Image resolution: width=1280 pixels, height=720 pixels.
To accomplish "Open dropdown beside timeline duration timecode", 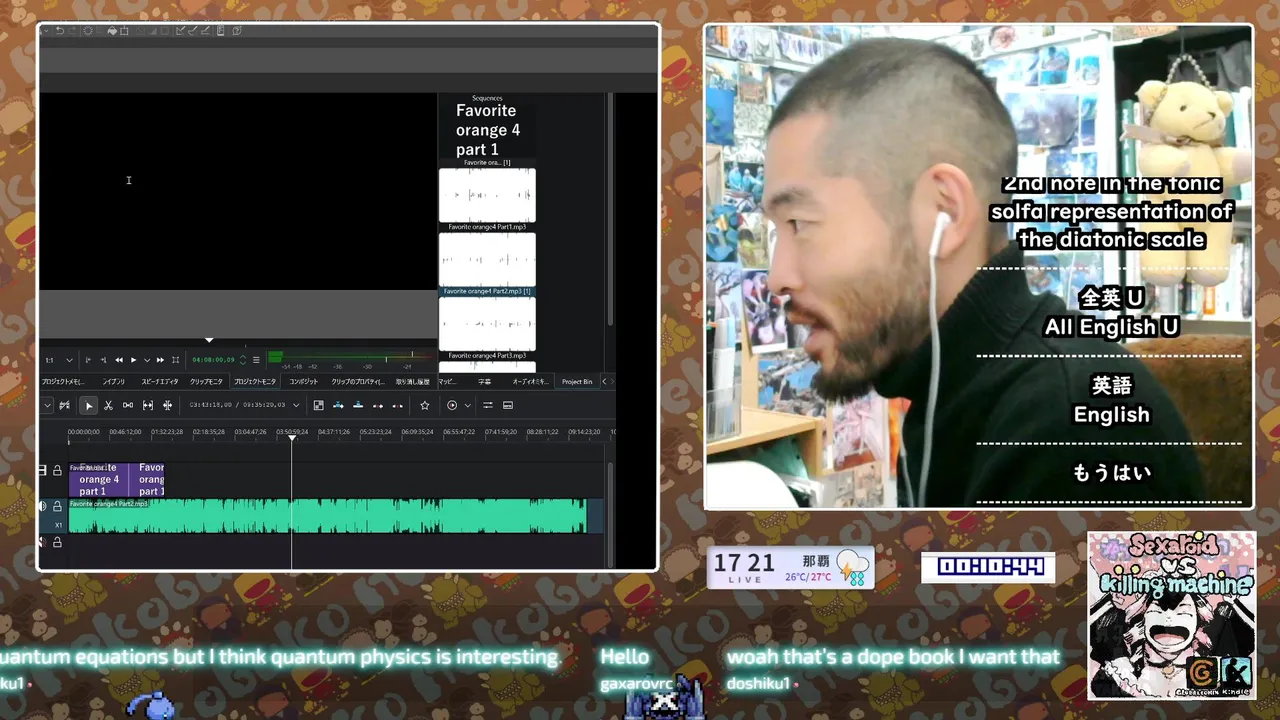I will click(296, 405).
